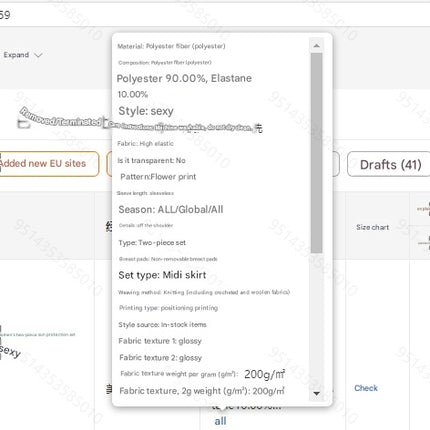Click the Removed/Terminated status label
430x430 pixels.
click(61, 117)
